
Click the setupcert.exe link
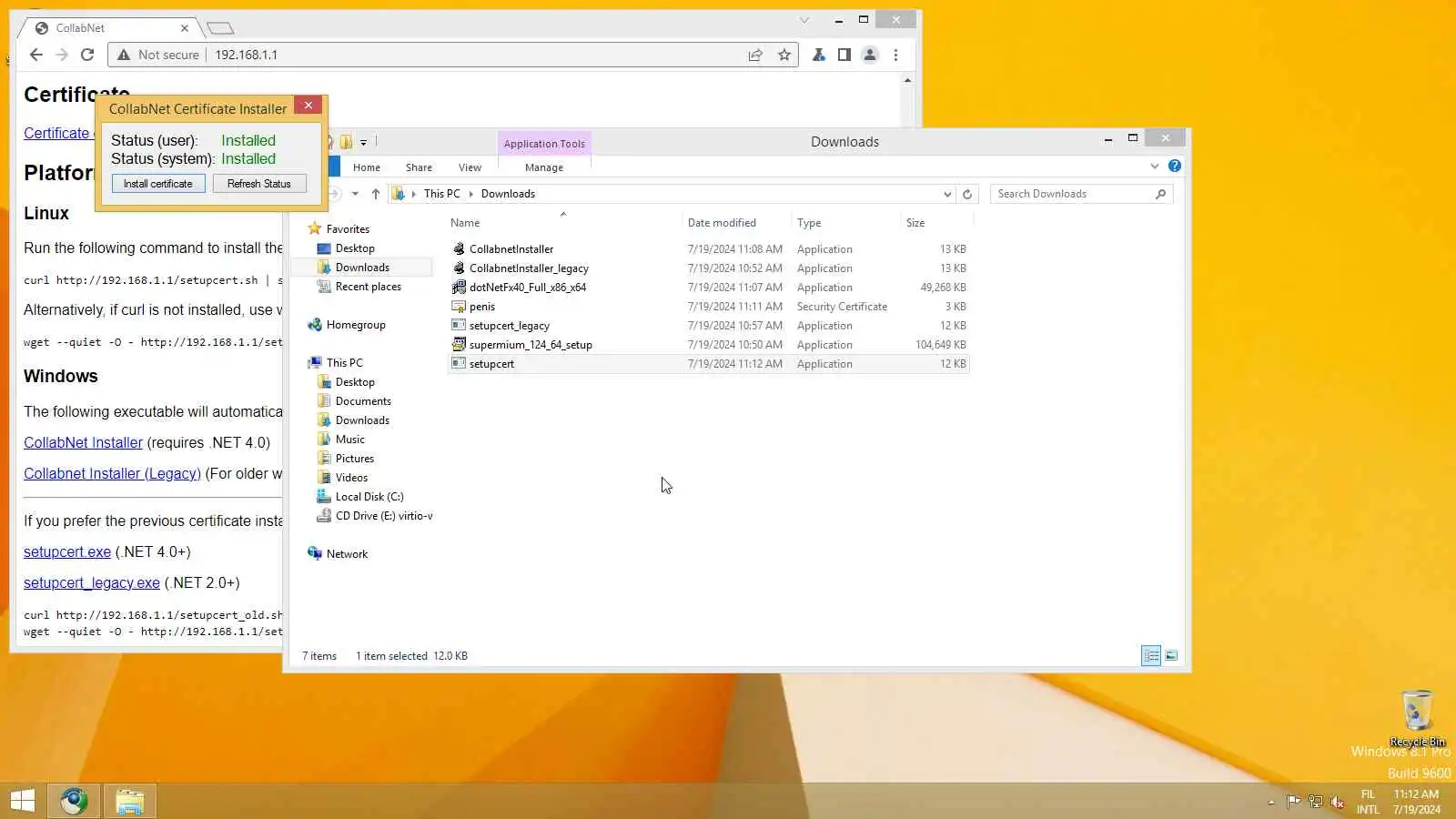click(67, 552)
